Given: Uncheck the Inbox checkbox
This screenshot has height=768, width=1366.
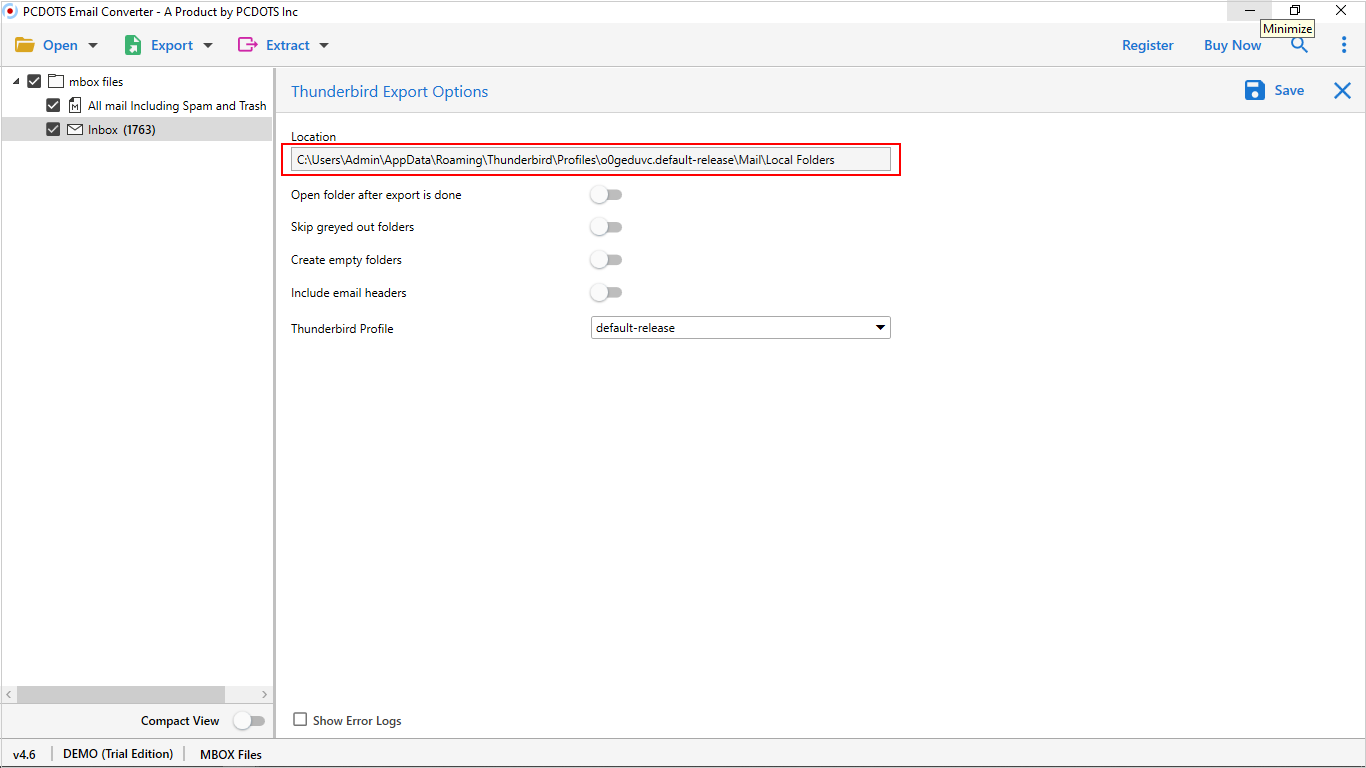Looking at the screenshot, I should (x=53, y=129).
